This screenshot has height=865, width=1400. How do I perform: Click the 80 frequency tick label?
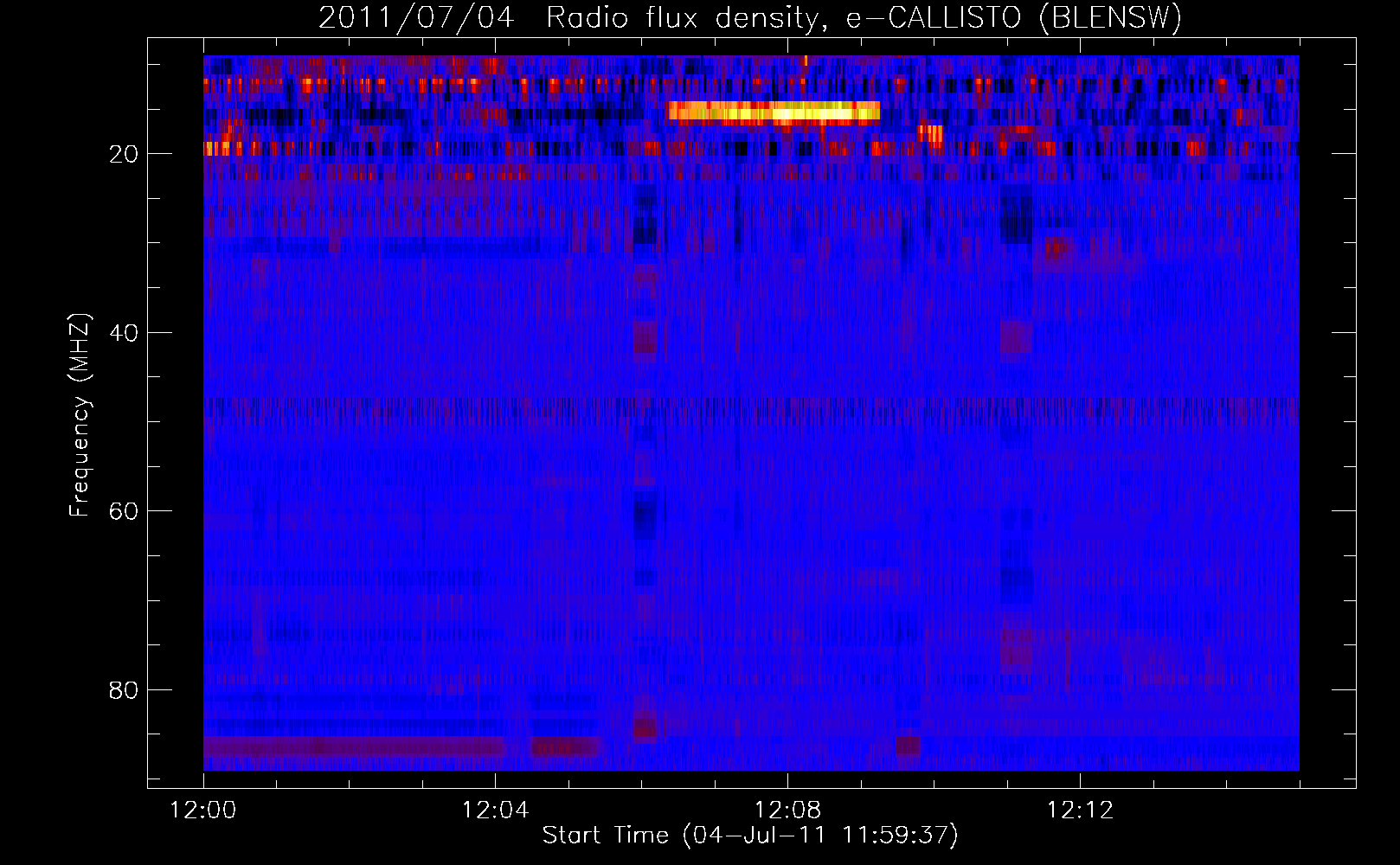pos(124,690)
